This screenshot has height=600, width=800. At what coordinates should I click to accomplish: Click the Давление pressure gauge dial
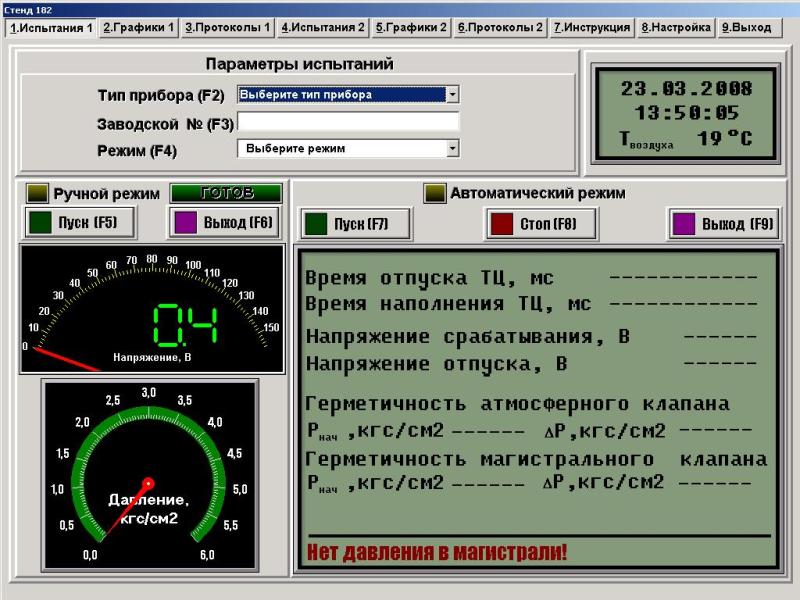pos(149,476)
